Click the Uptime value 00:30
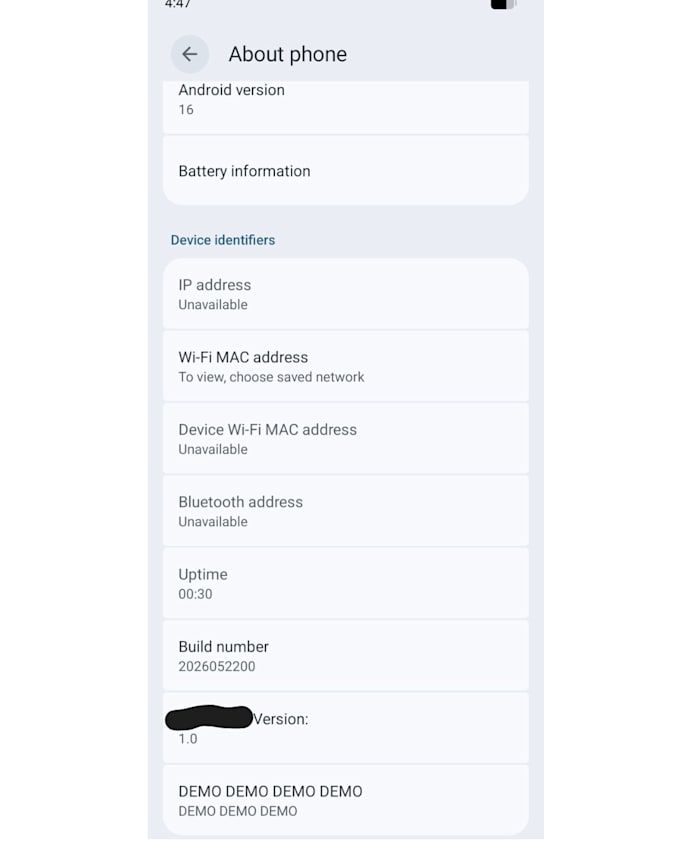The image size is (680, 850). point(195,594)
